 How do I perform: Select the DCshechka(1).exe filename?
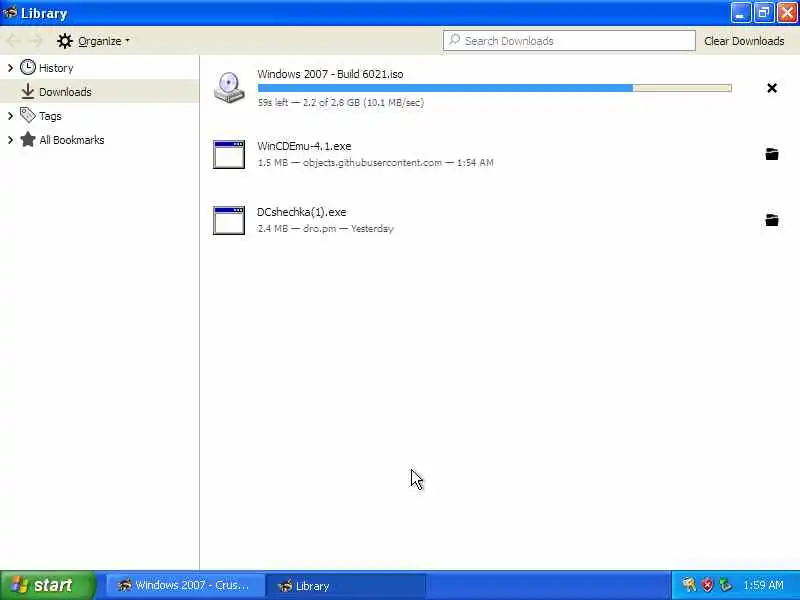tap(302, 212)
